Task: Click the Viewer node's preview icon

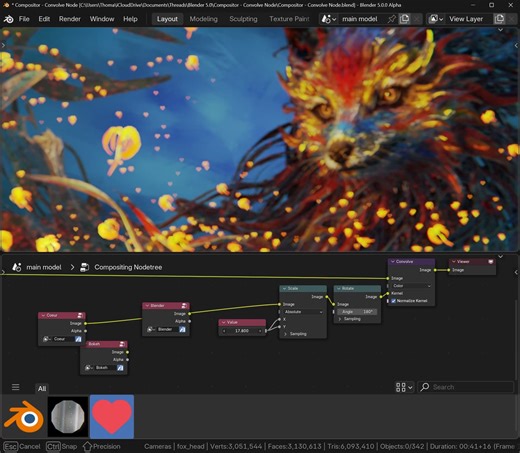Action: click(491, 262)
